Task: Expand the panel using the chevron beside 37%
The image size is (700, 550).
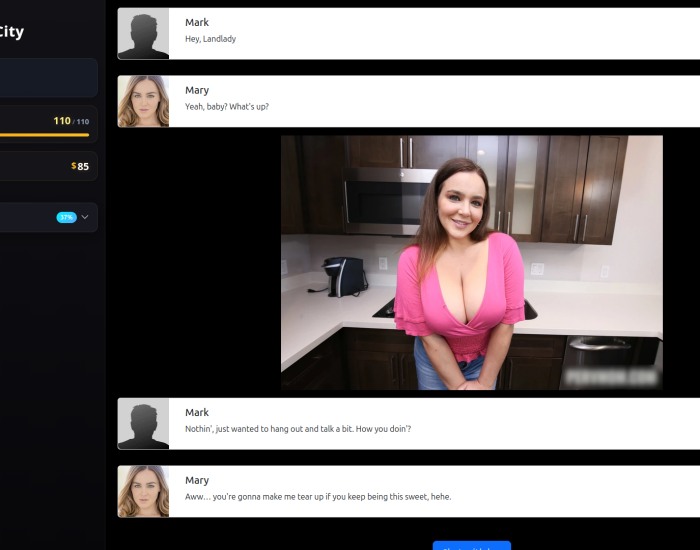Action: click(x=85, y=217)
